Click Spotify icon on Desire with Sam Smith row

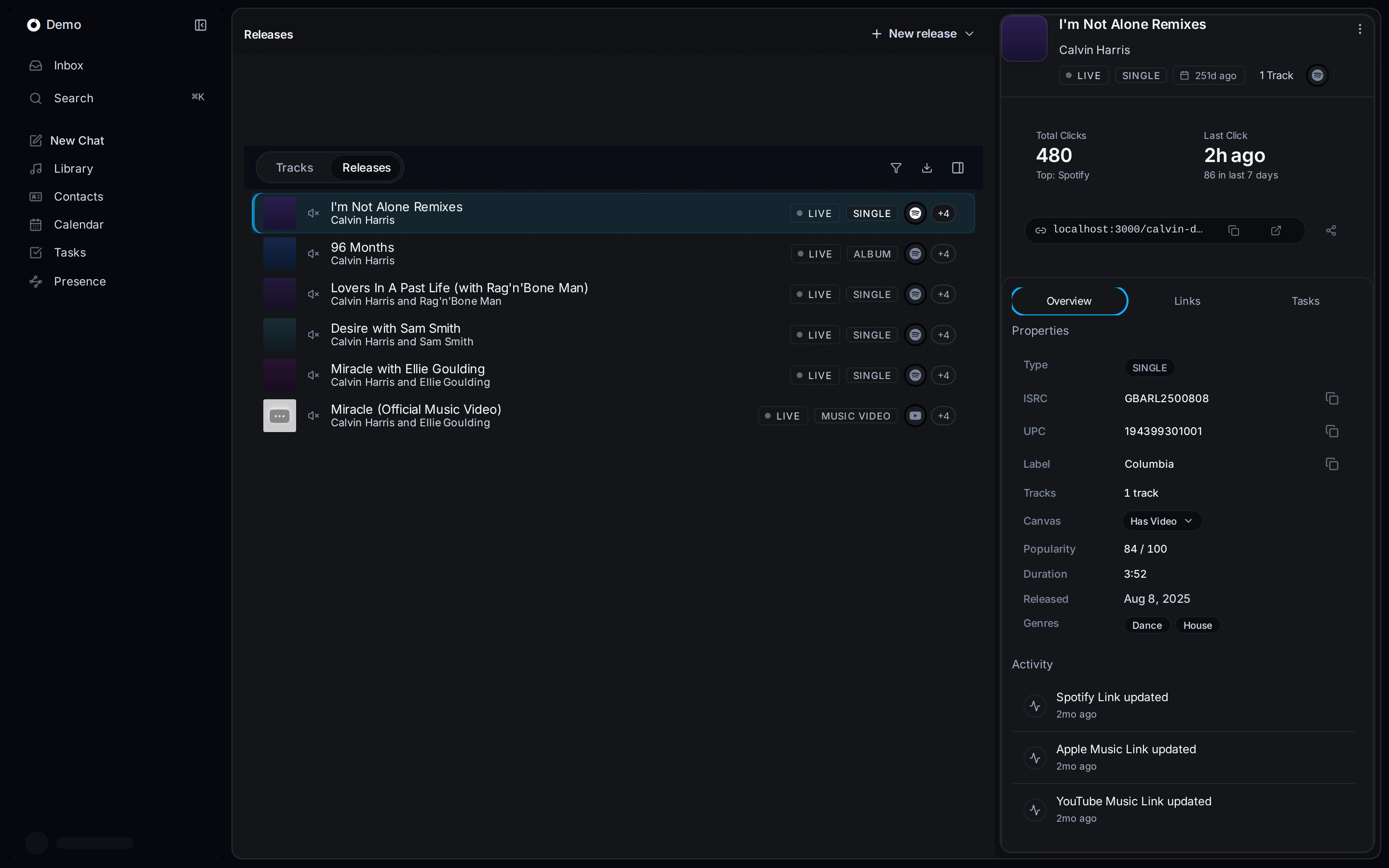point(915,335)
